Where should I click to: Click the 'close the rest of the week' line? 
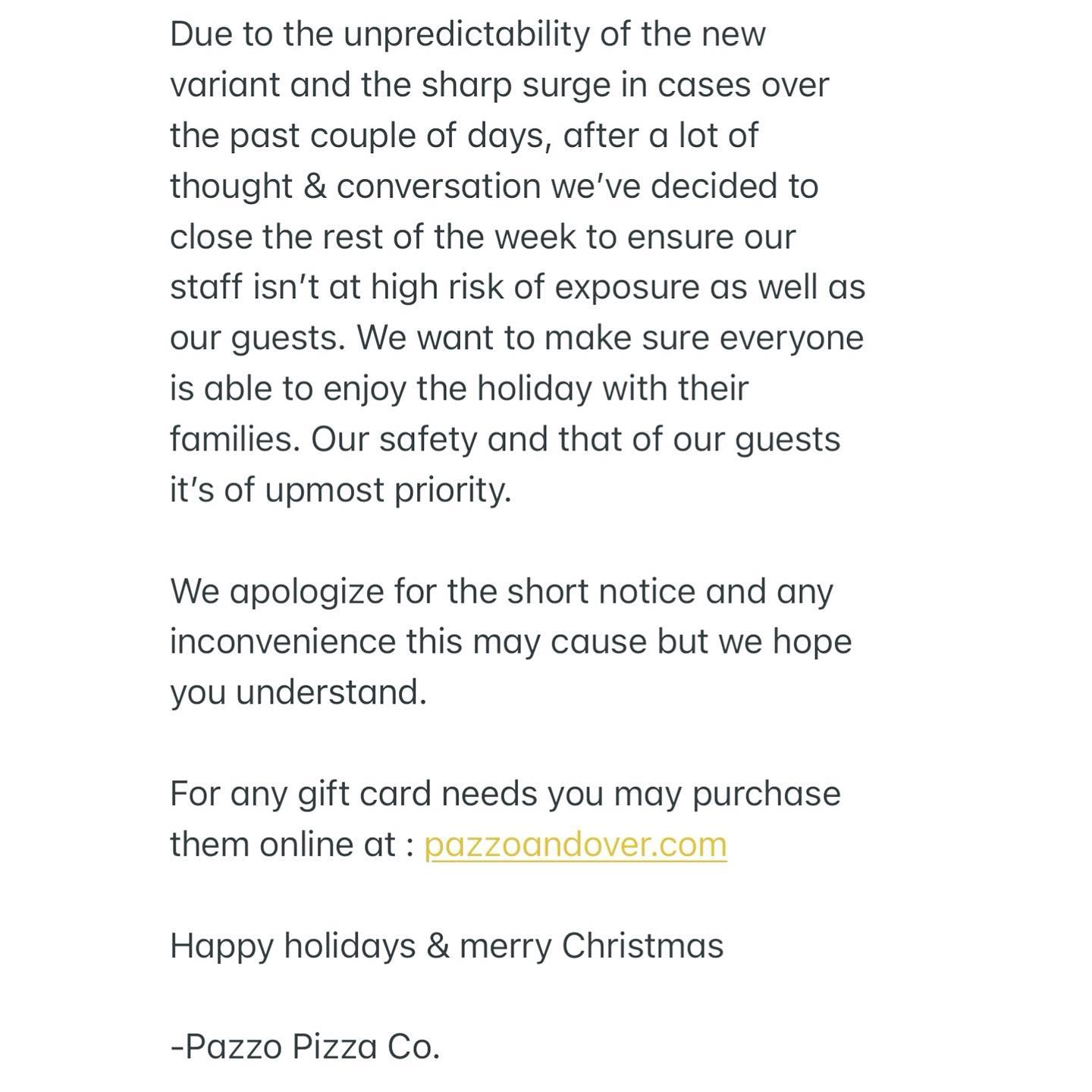coord(482,237)
